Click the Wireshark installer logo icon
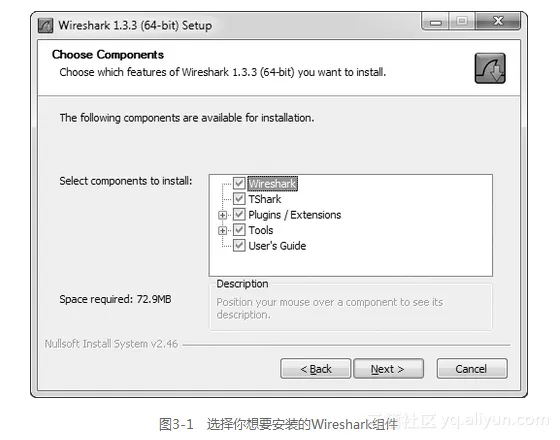Screen dimensions: 560x440 pyautogui.click(x=490, y=68)
